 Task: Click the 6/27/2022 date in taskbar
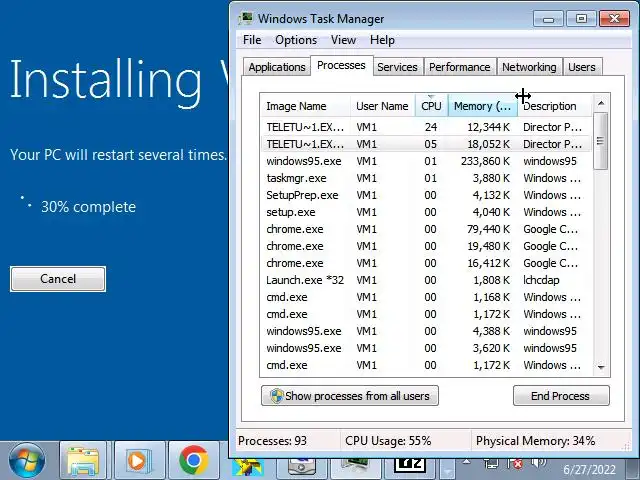pos(589,469)
